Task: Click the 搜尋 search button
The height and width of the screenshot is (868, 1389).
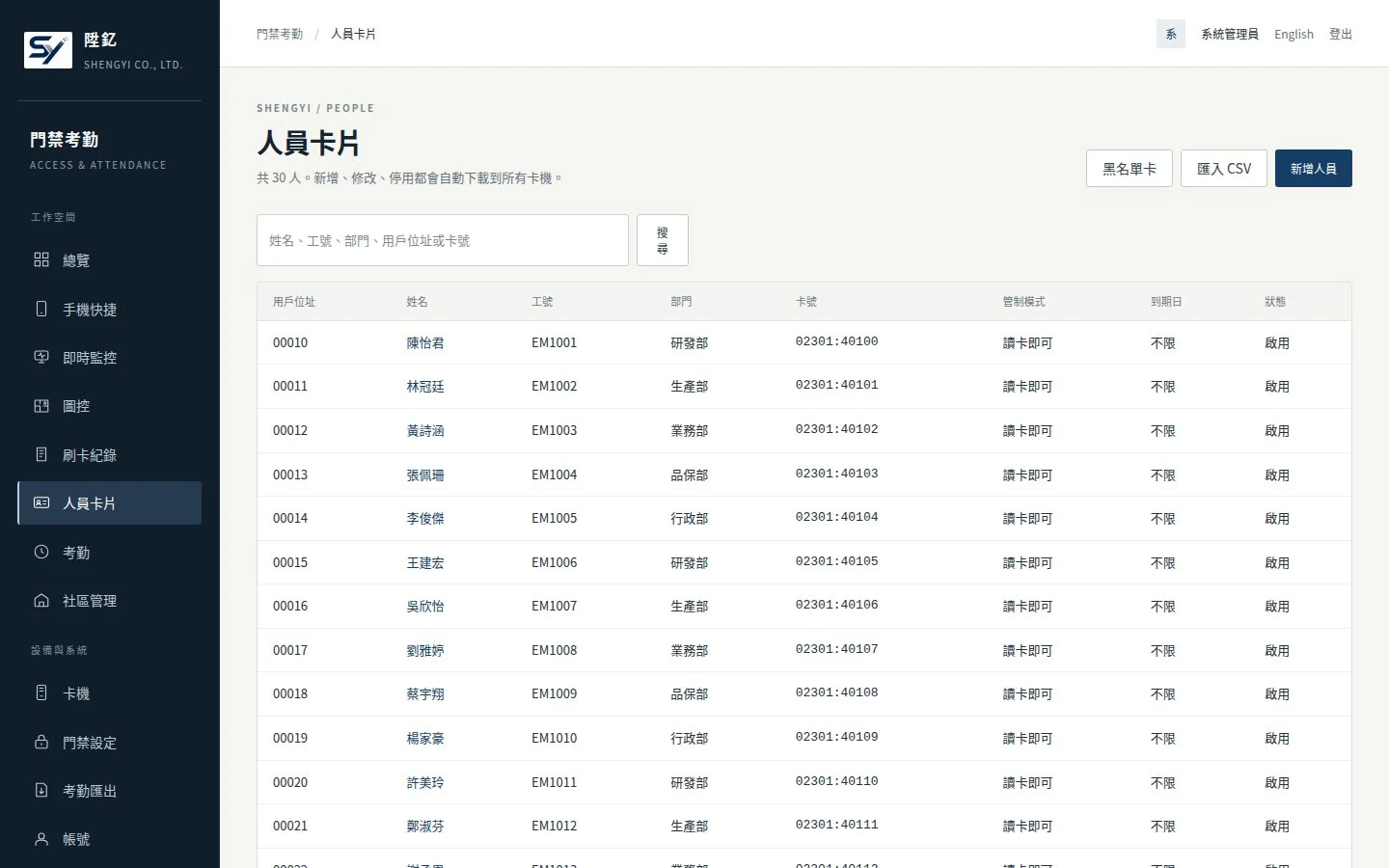Action: [x=663, y=240]
